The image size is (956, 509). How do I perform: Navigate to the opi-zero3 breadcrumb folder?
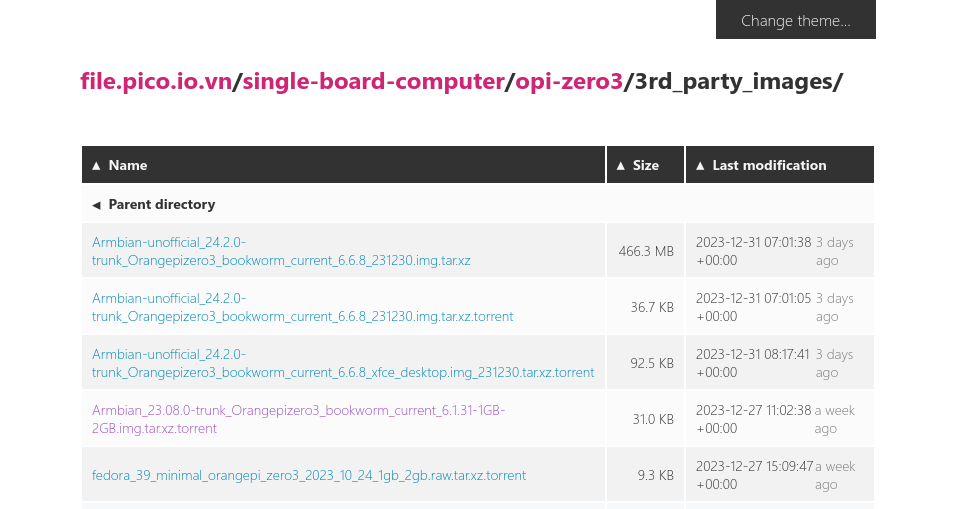(569, 82)
